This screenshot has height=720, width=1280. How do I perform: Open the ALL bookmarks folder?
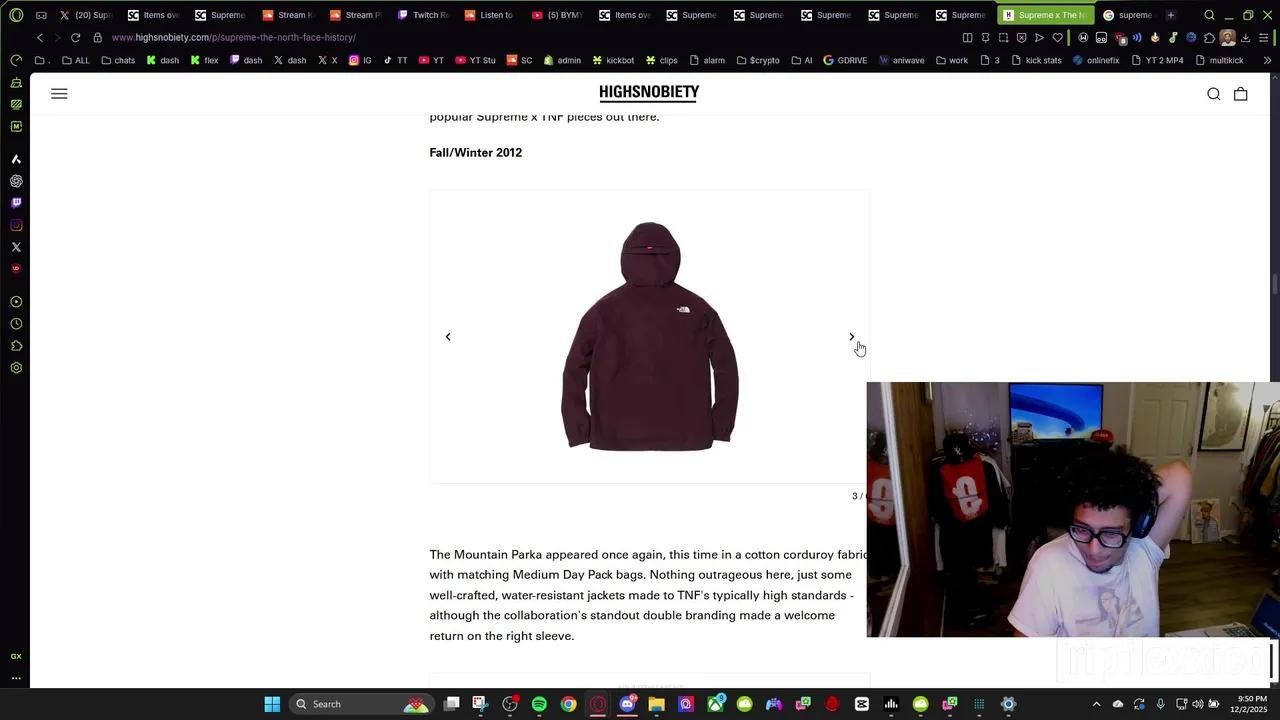point(75,60)
